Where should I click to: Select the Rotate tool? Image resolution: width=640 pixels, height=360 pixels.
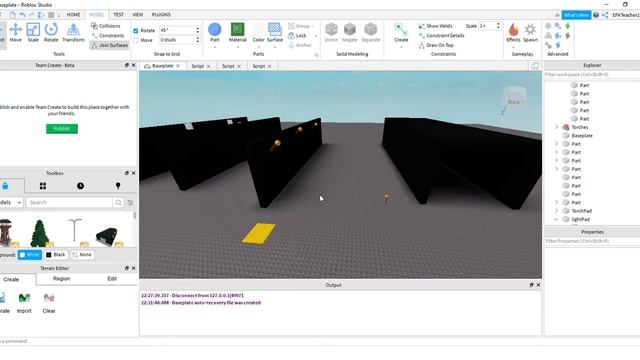[x=51, y=32]
